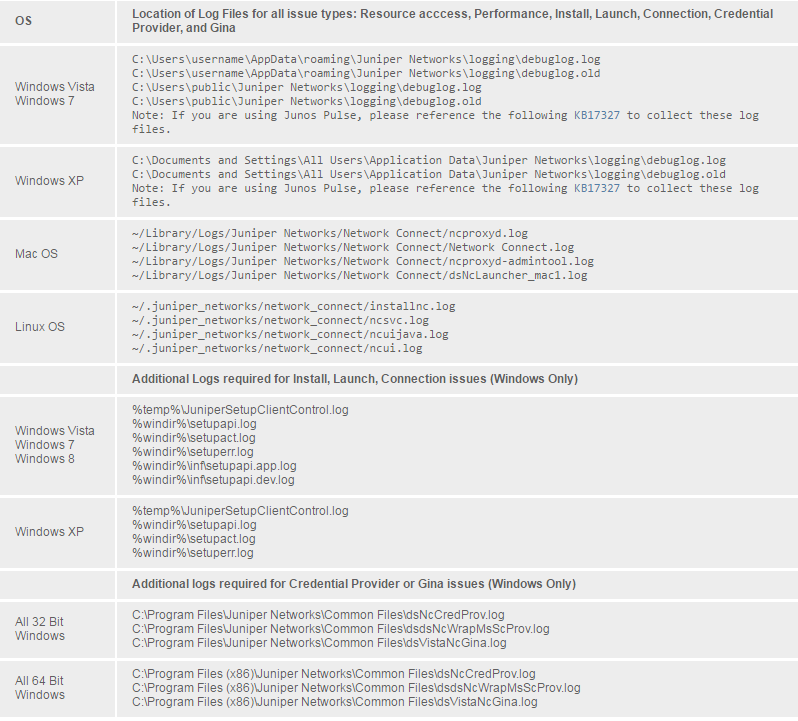Select %windir%\inf\setupapi.dev.log line
Viewport: 798px width, 721px height.
(x=213, y=480)
